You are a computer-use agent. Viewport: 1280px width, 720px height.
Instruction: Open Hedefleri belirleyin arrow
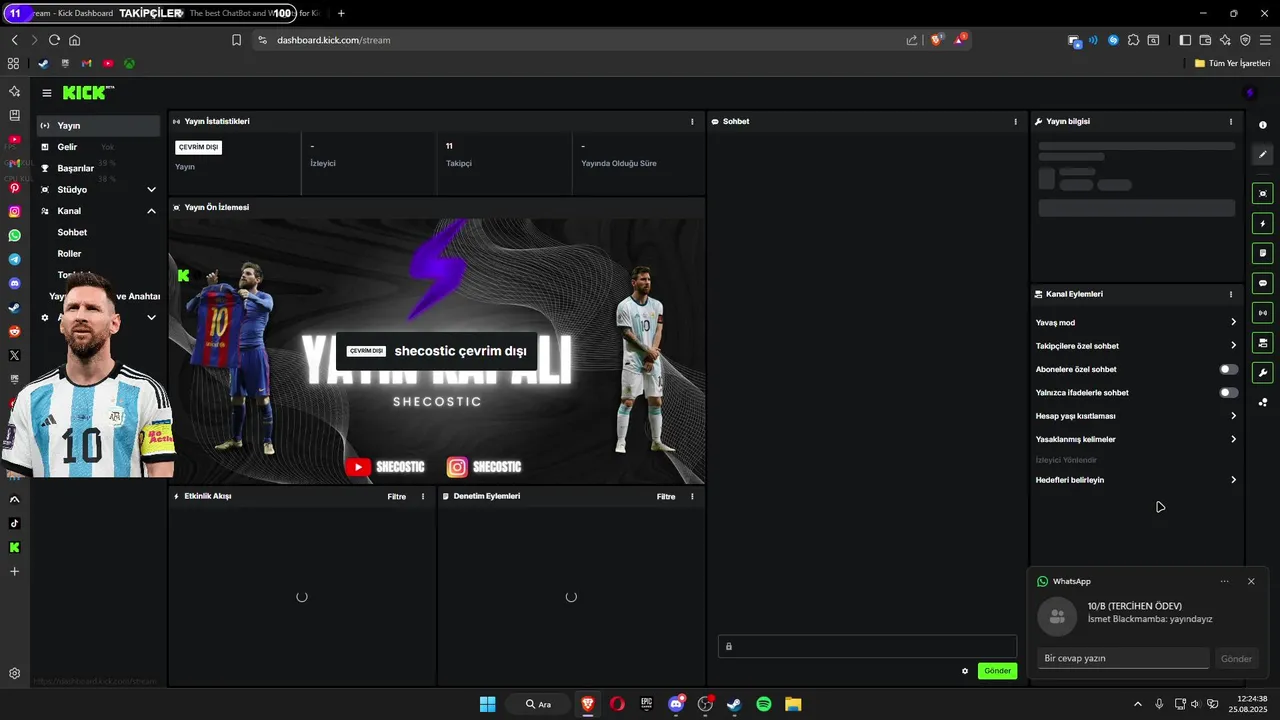coord(1233,480)
